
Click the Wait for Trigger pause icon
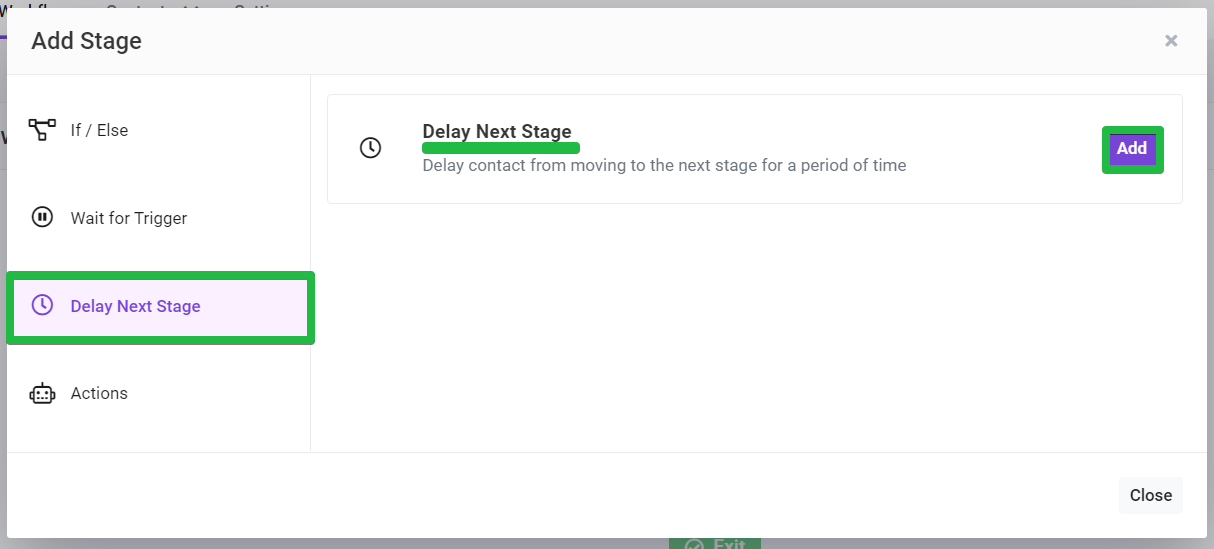(x=42, y=218)
